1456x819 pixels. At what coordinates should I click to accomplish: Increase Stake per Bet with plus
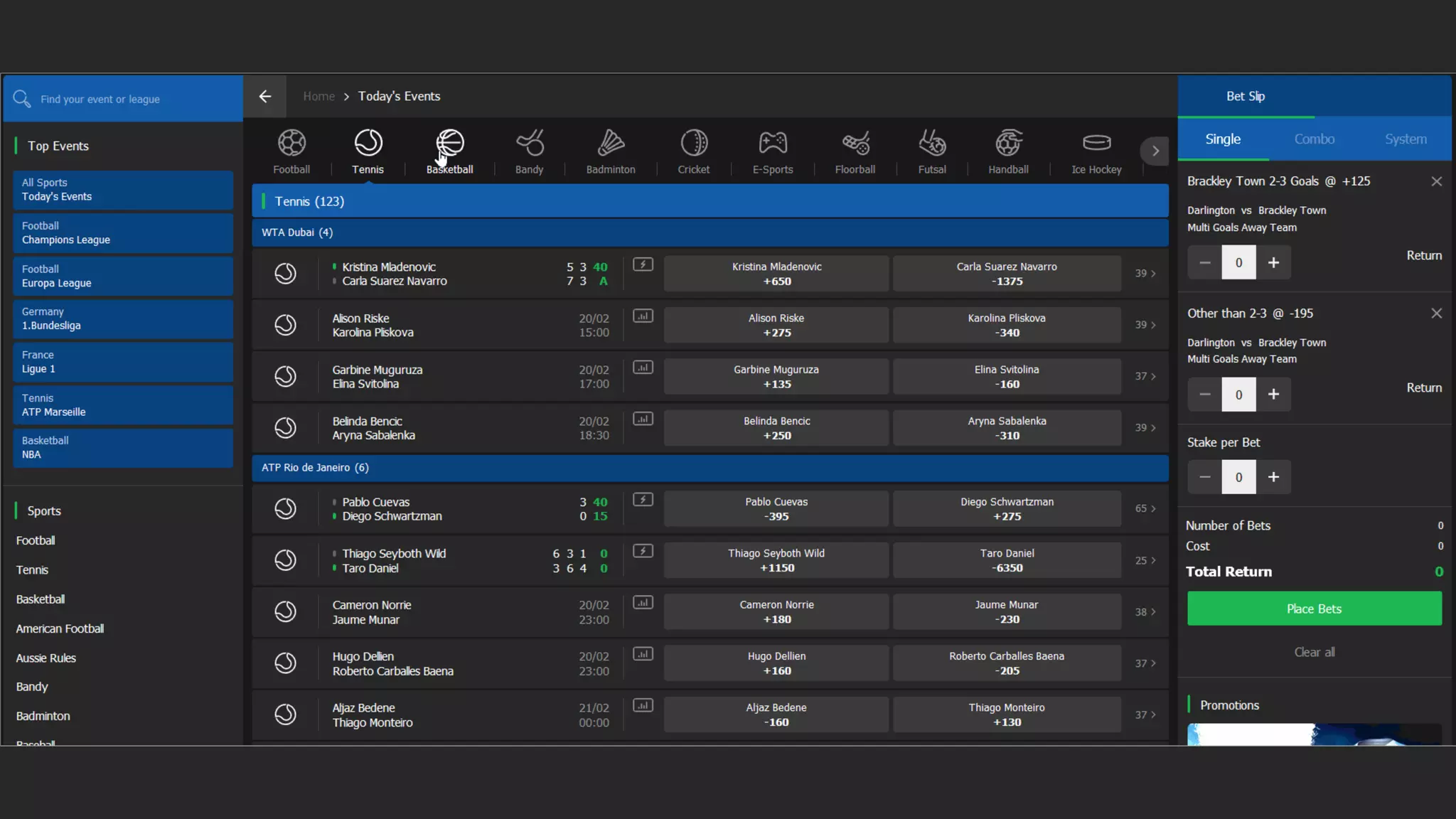click(1273, 477)
